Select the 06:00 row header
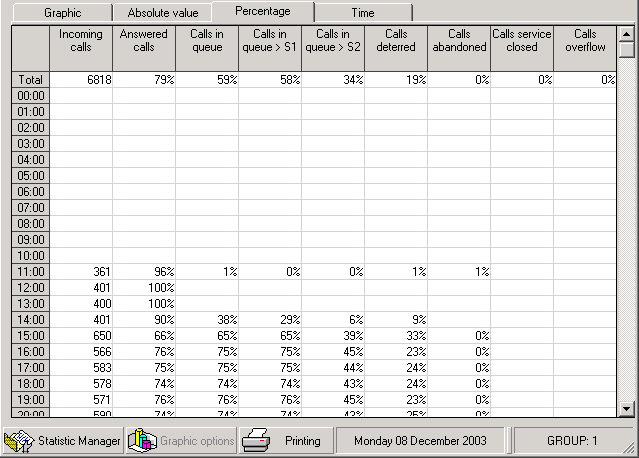 (31, 192)
